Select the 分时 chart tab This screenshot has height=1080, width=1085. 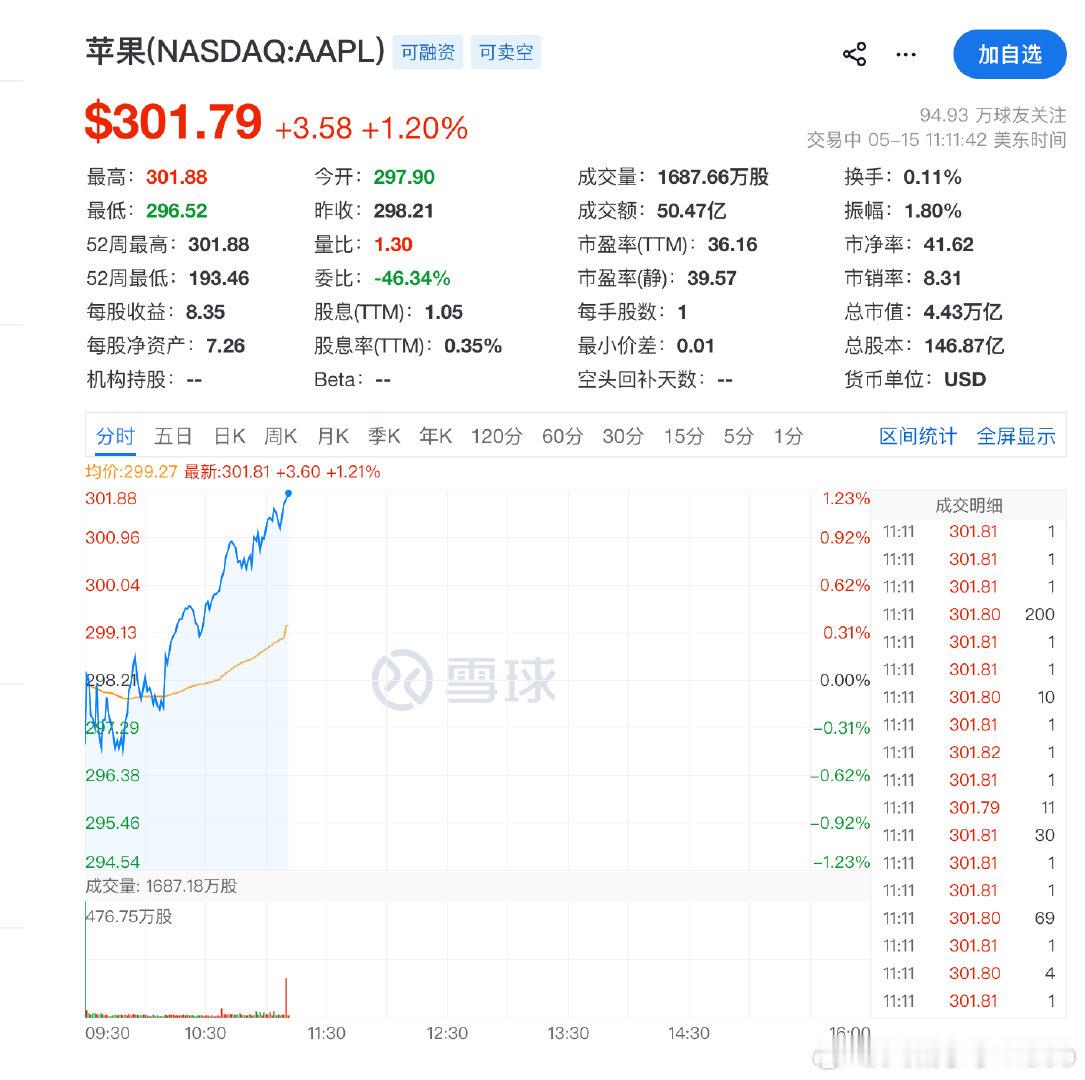(116, 436)
